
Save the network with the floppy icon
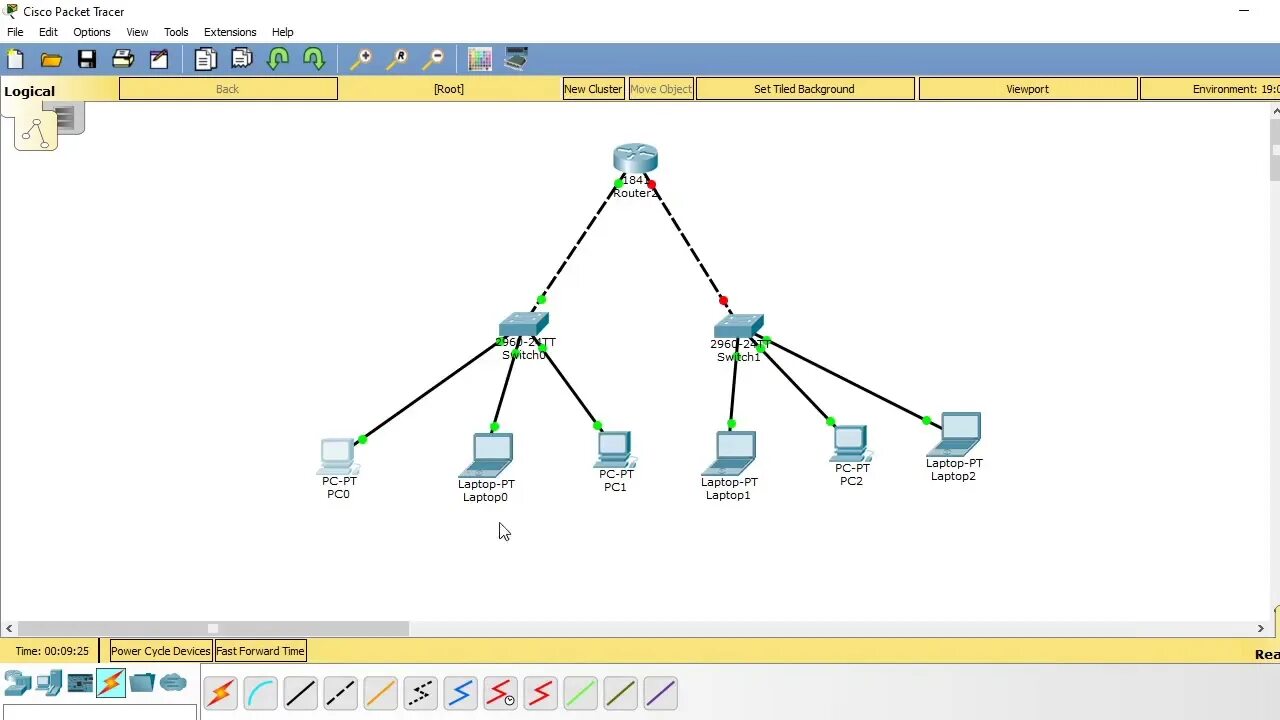point(87,59)
